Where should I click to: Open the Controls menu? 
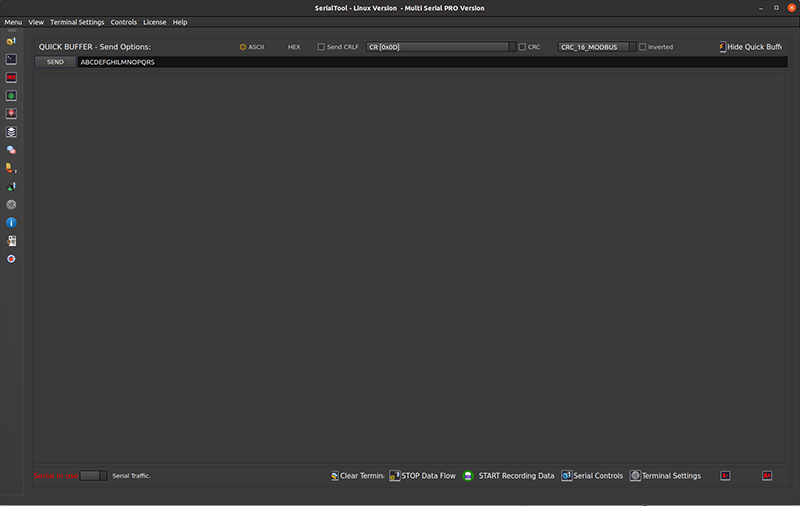pos(123,22)
